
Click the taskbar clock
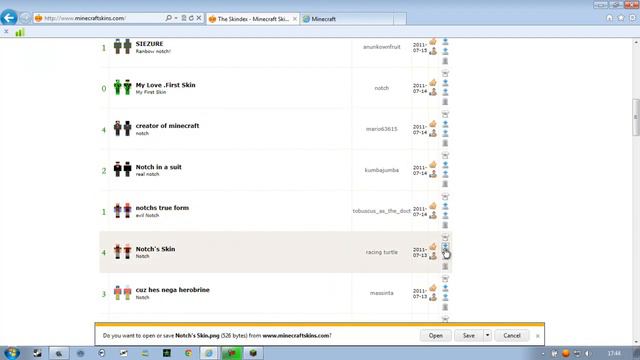[x=614, y=353]
